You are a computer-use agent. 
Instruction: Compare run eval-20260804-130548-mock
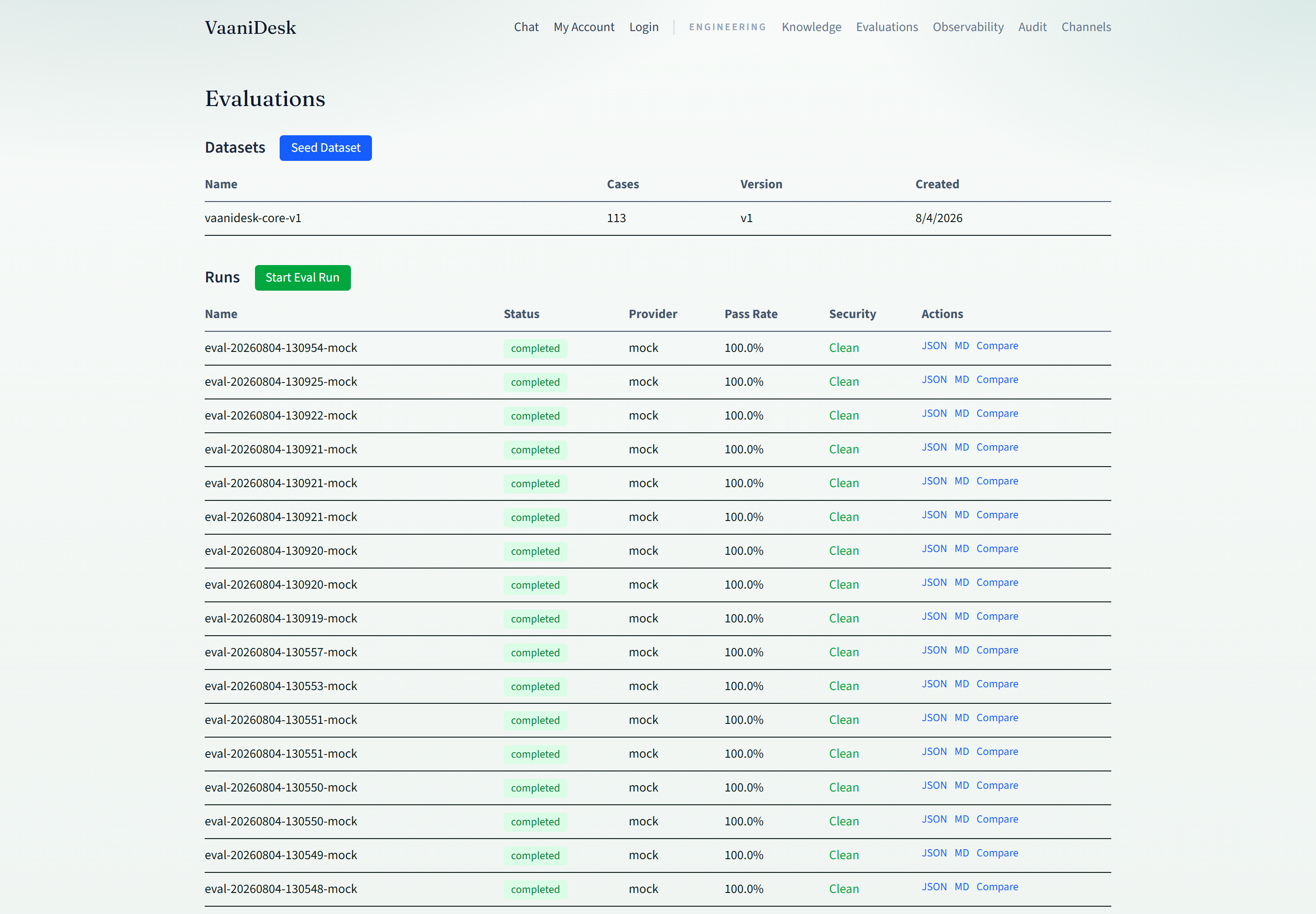pyautogui.click(x=997, y=887)
